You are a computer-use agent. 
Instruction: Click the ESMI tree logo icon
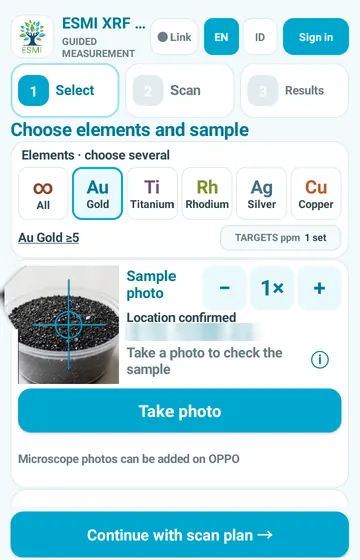(x=32, y=37)
